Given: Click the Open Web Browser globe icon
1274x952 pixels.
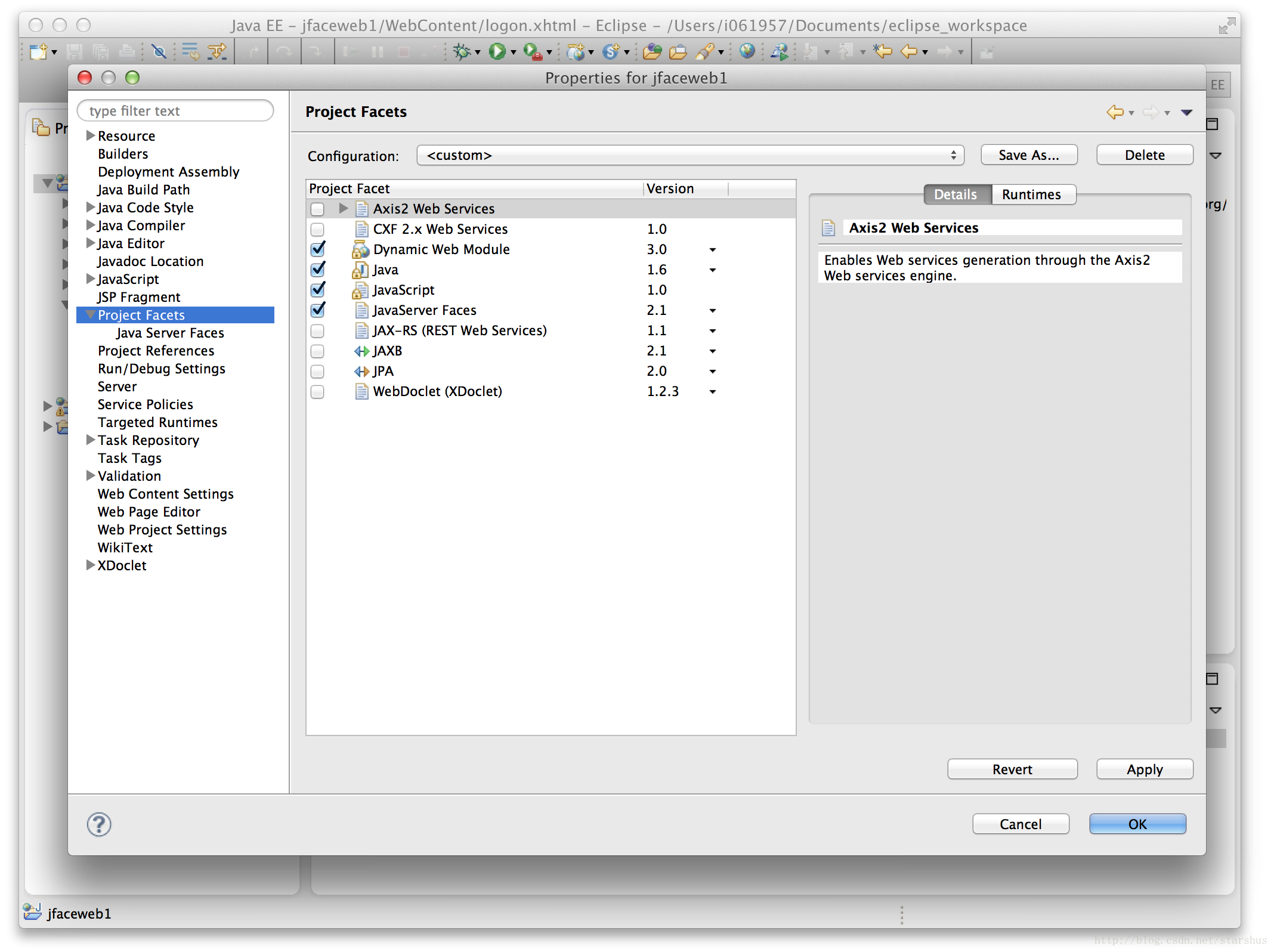Looking at the screenshot, I should pyautogui.click(x=747, y=52).
